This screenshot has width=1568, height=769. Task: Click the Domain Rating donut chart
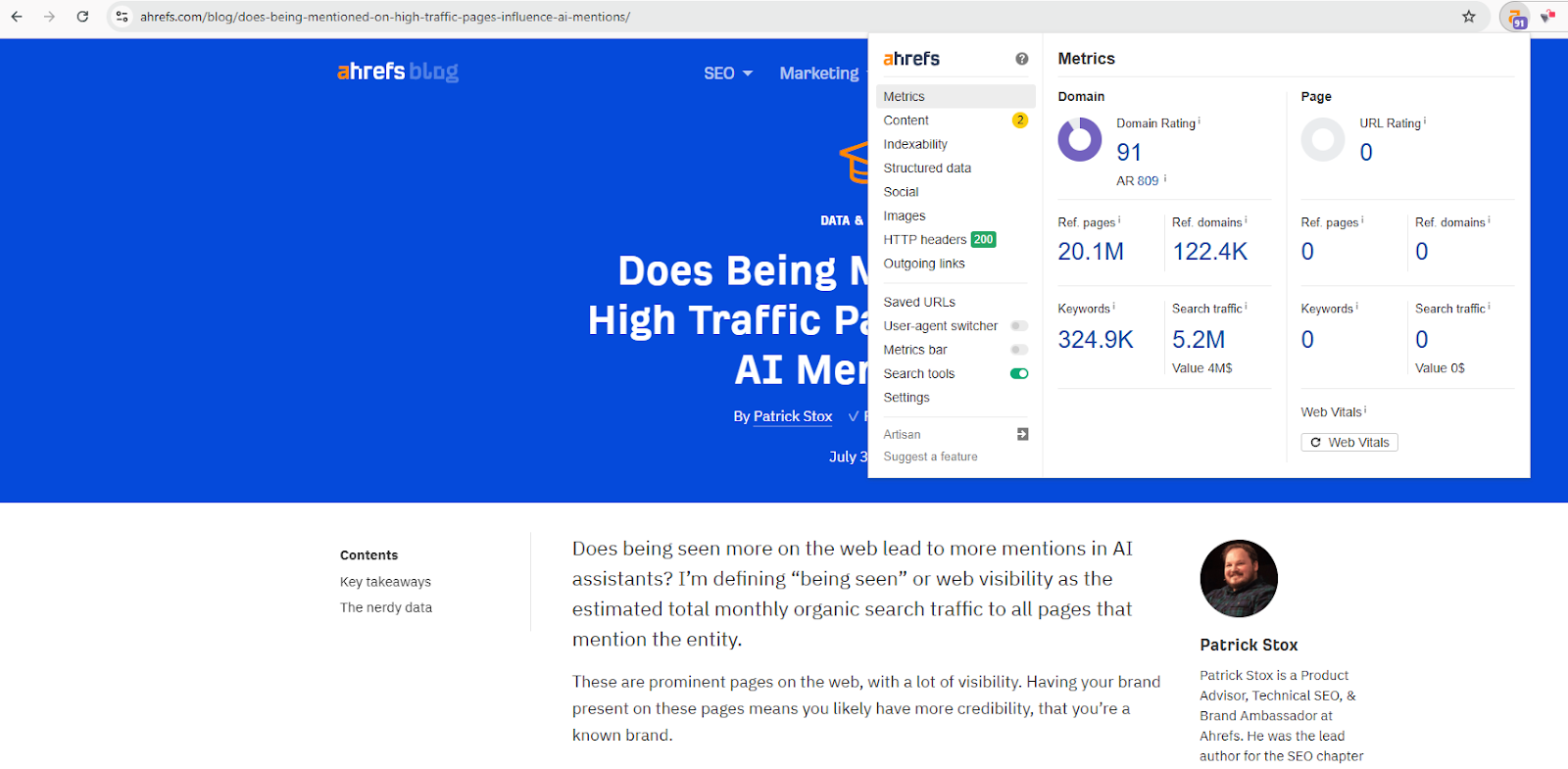(x=1080, y=140)
